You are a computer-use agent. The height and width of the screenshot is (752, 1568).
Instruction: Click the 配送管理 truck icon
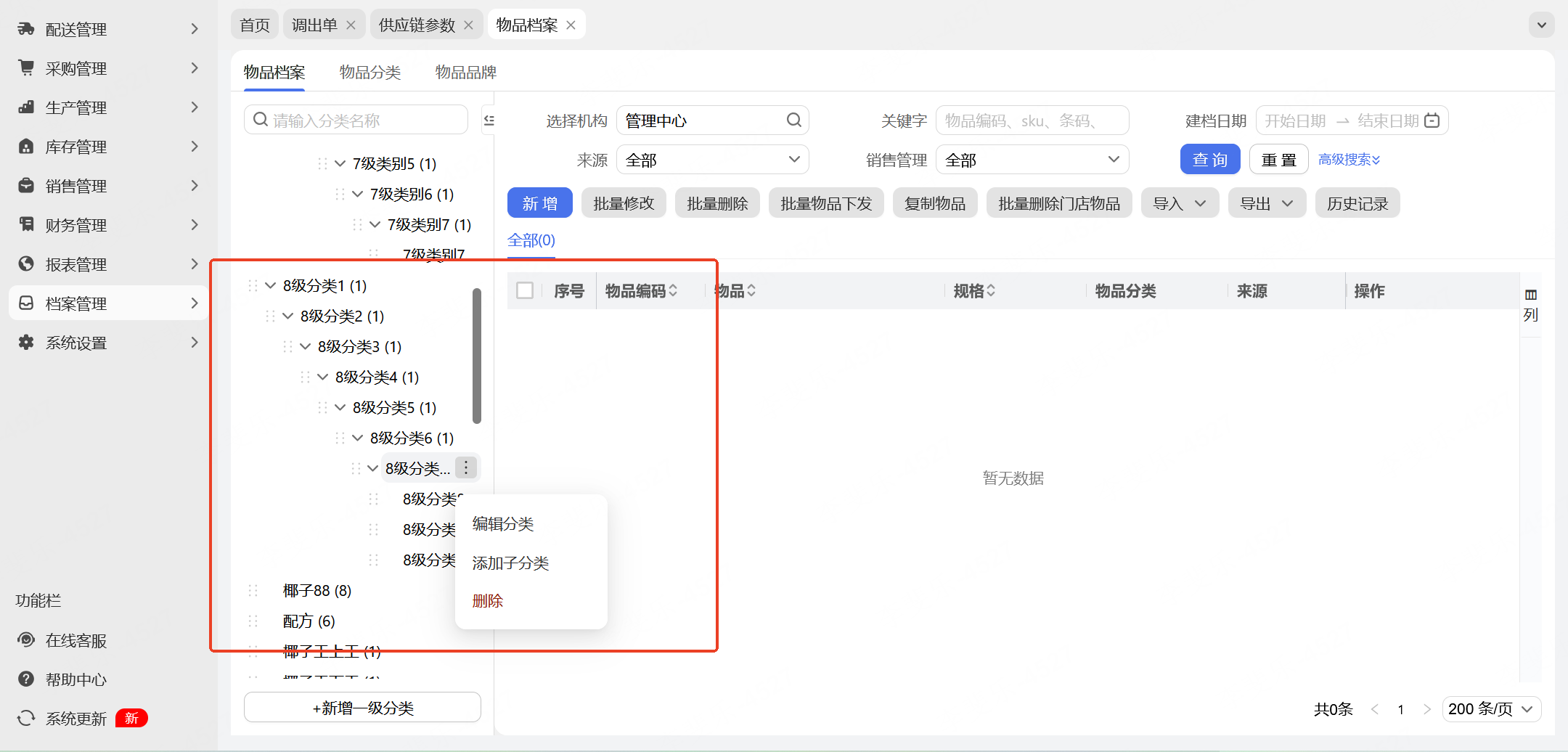pyautogui.click(x=26, y=29)
